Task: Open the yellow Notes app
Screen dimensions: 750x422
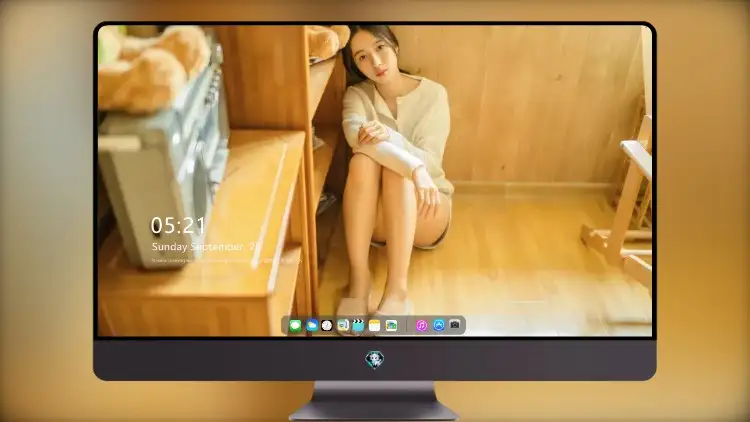Action: pyautogui.click(x=375, y=325)
